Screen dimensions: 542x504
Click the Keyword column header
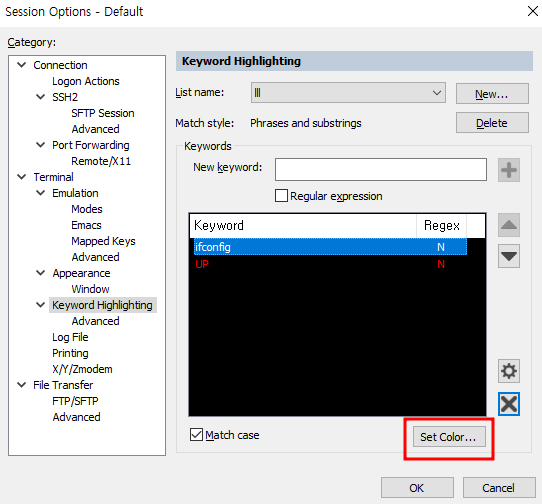303,225
